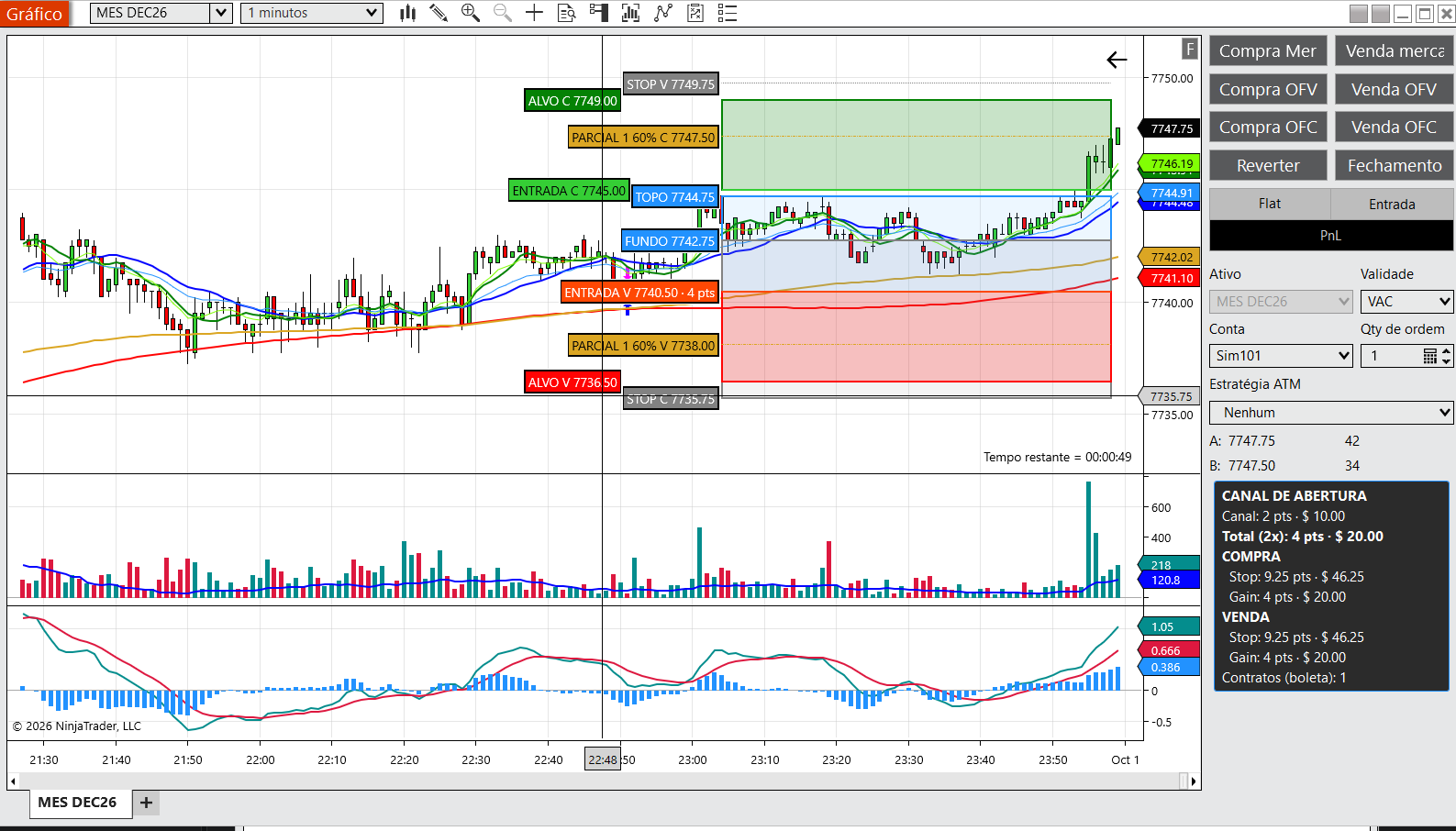
Task: Click the Fechamento button
Action: point(1395,166)
